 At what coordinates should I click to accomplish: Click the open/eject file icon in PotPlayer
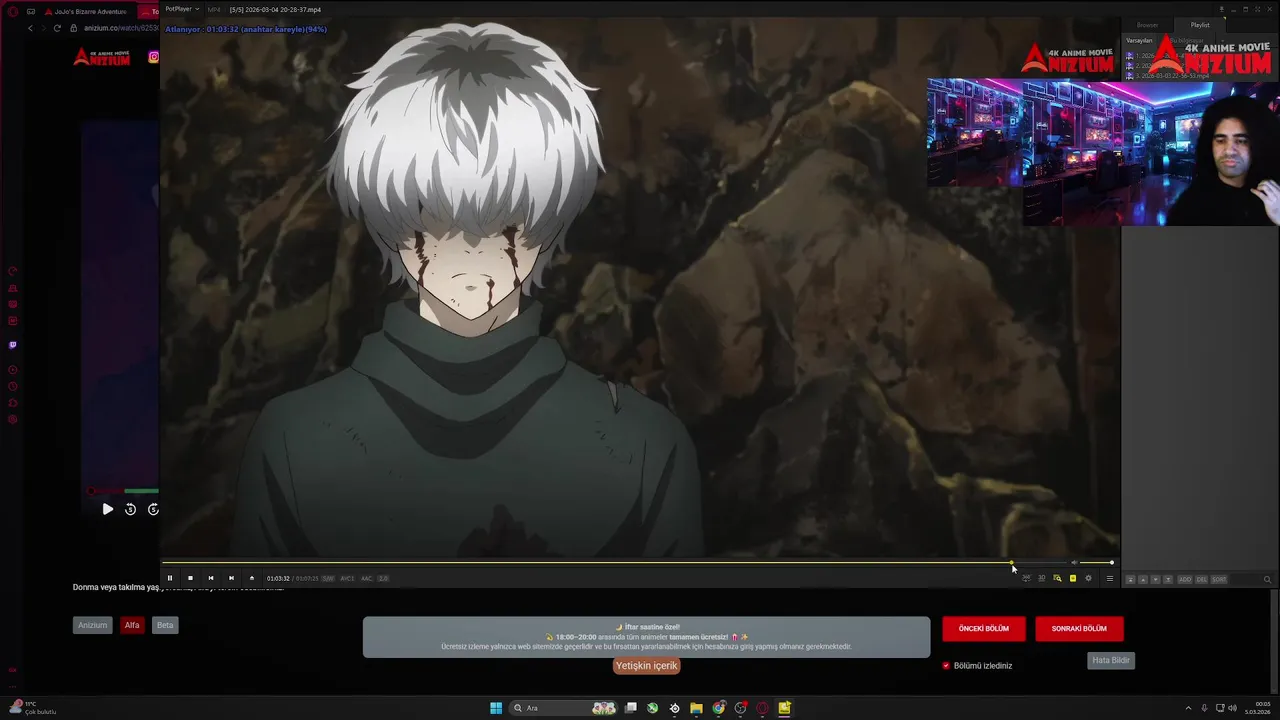point(252,578)
